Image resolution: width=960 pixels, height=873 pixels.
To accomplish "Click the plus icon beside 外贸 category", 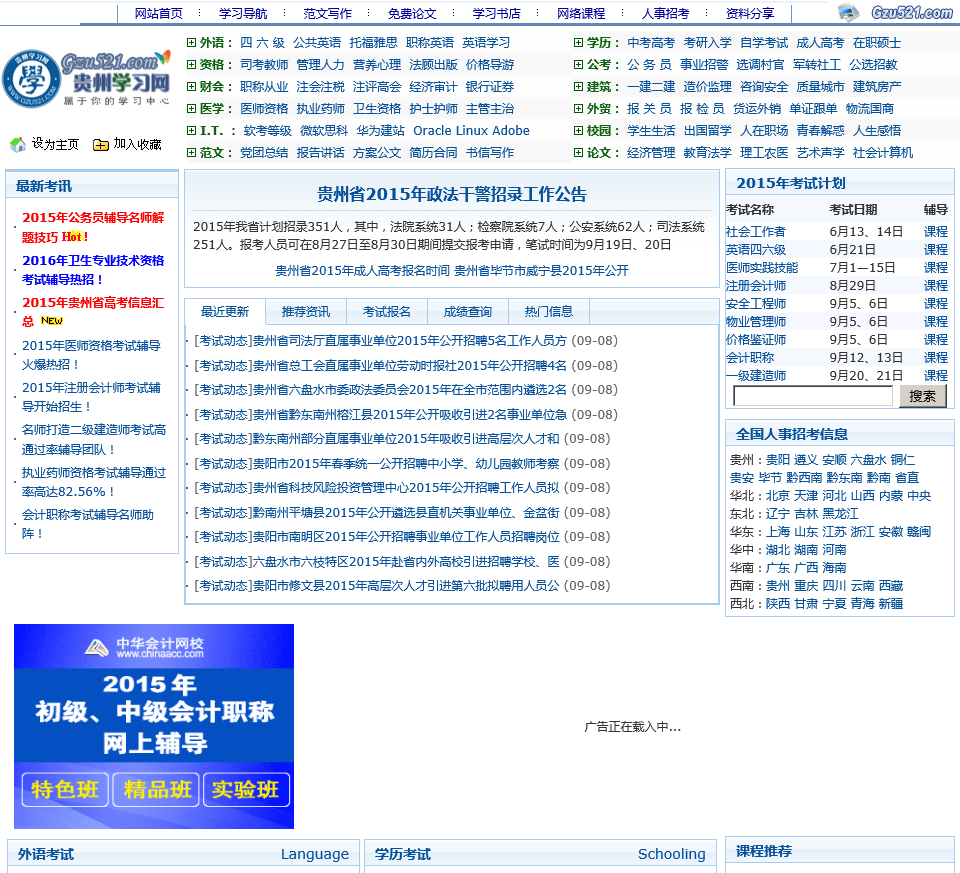I will 578,109.
